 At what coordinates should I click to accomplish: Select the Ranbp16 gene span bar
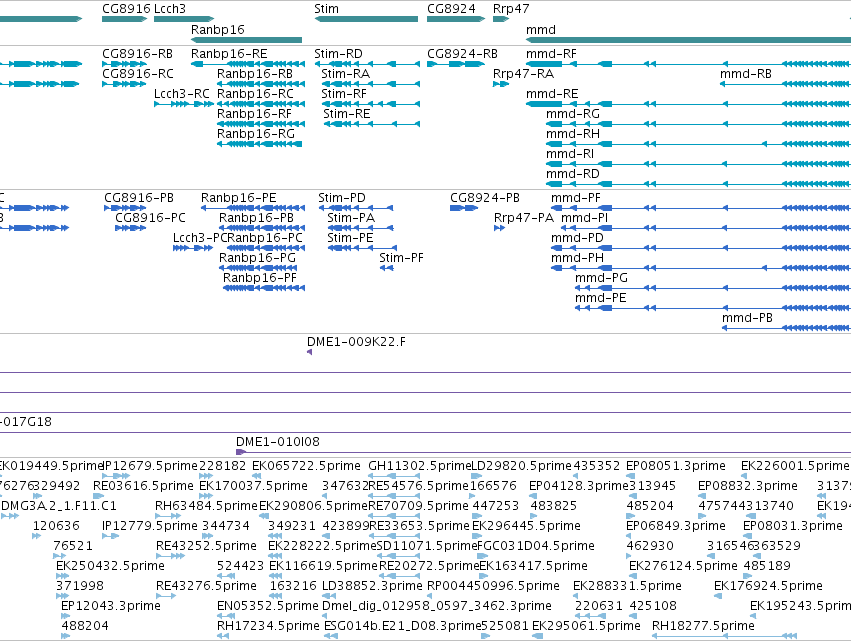[246, 40]
